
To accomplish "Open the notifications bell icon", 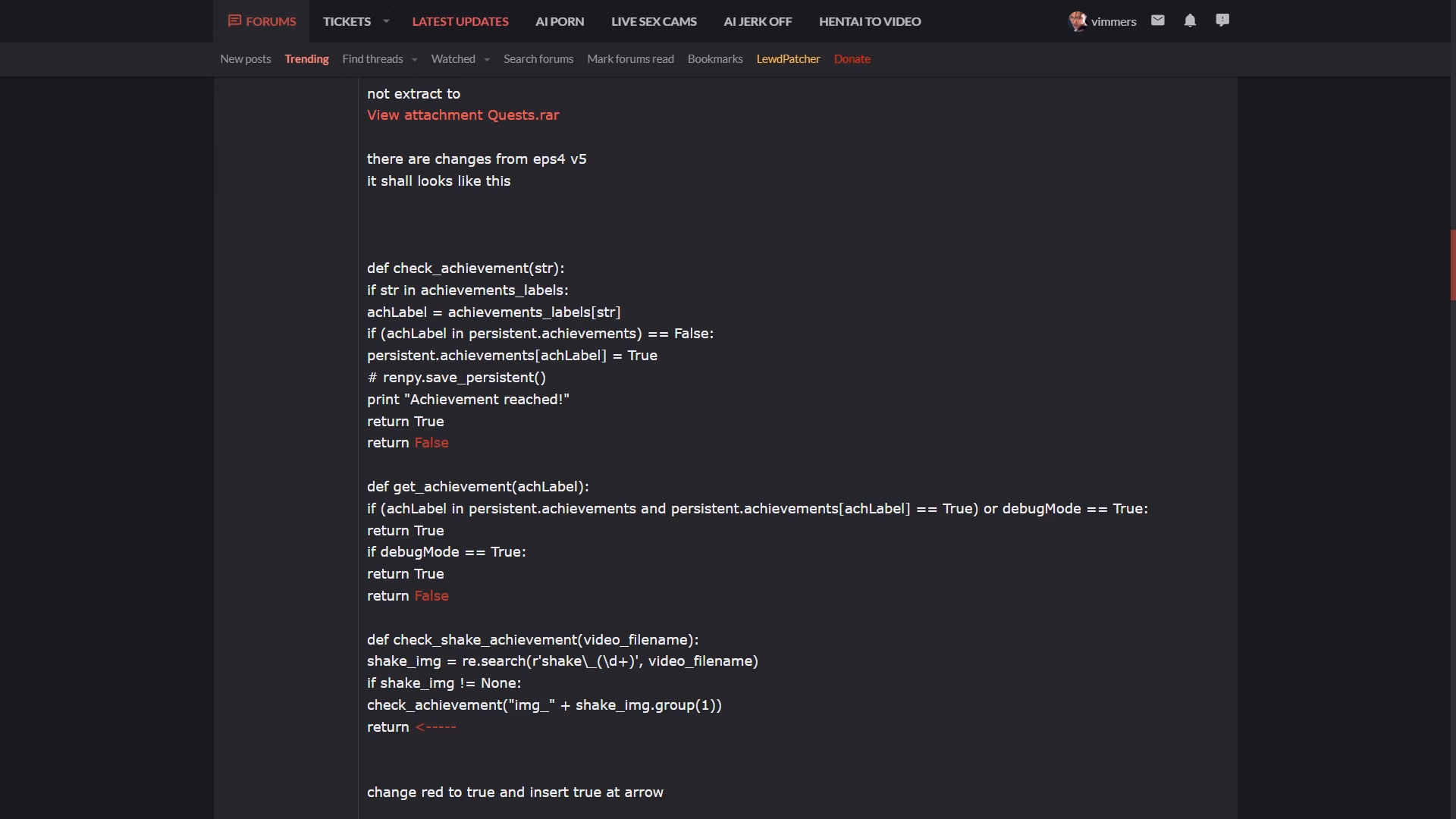I will (x=1190, y=20).
